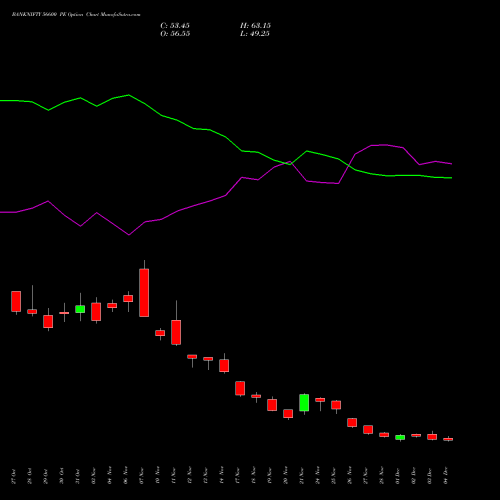Screen dimensions: 500x500
Task: Click the 28 Nov date label
Action: pos(382,476)
